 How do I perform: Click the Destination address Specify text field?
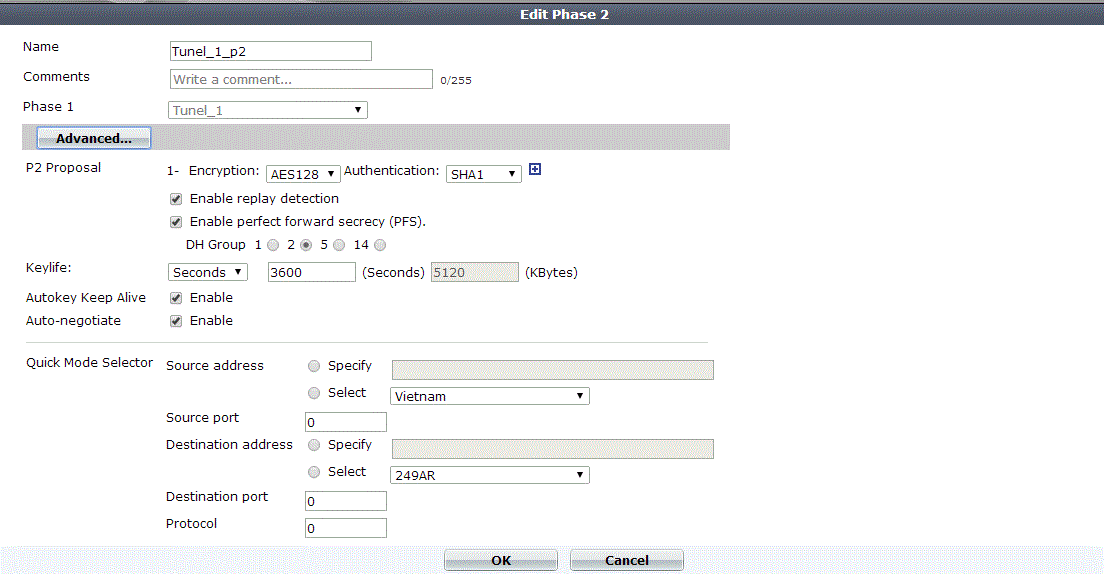(x=553, y=448)
